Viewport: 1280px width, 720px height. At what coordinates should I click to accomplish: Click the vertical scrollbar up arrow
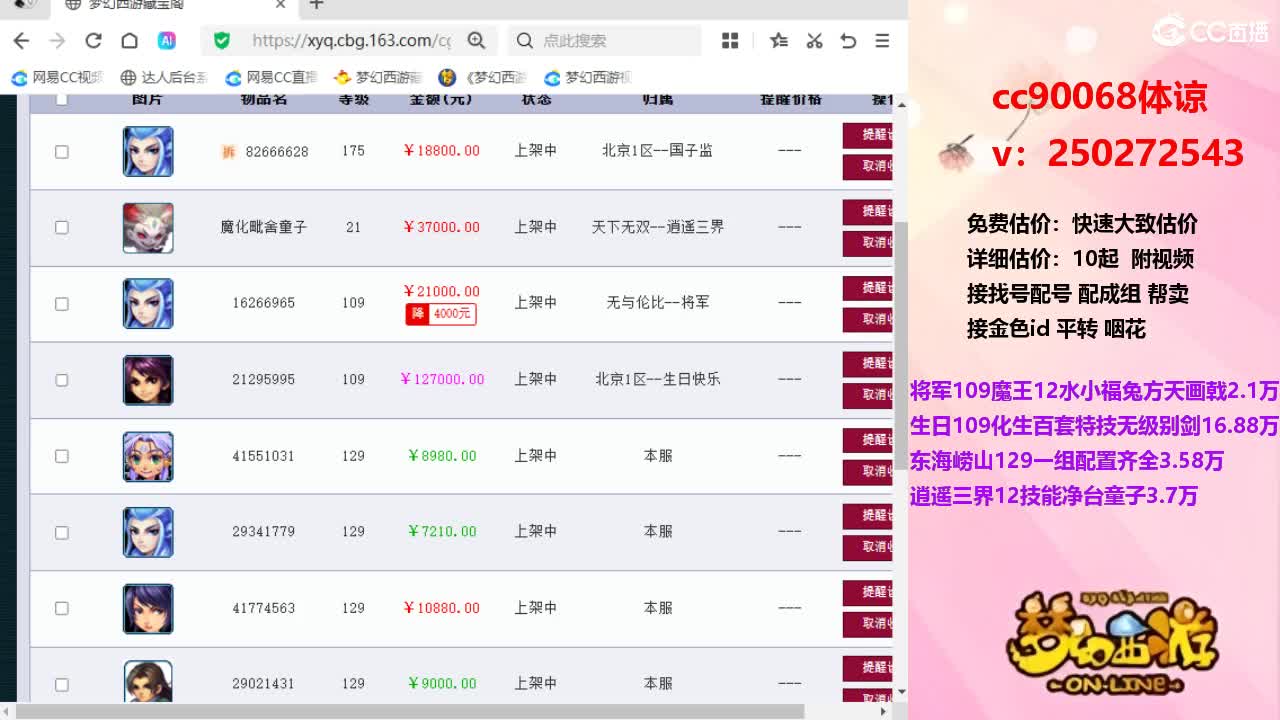click(x=901, y=104)
